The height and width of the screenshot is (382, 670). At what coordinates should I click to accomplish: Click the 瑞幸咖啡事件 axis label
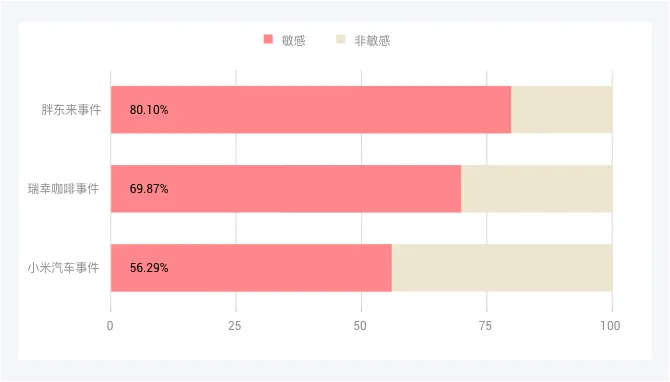tap(63, 189)
